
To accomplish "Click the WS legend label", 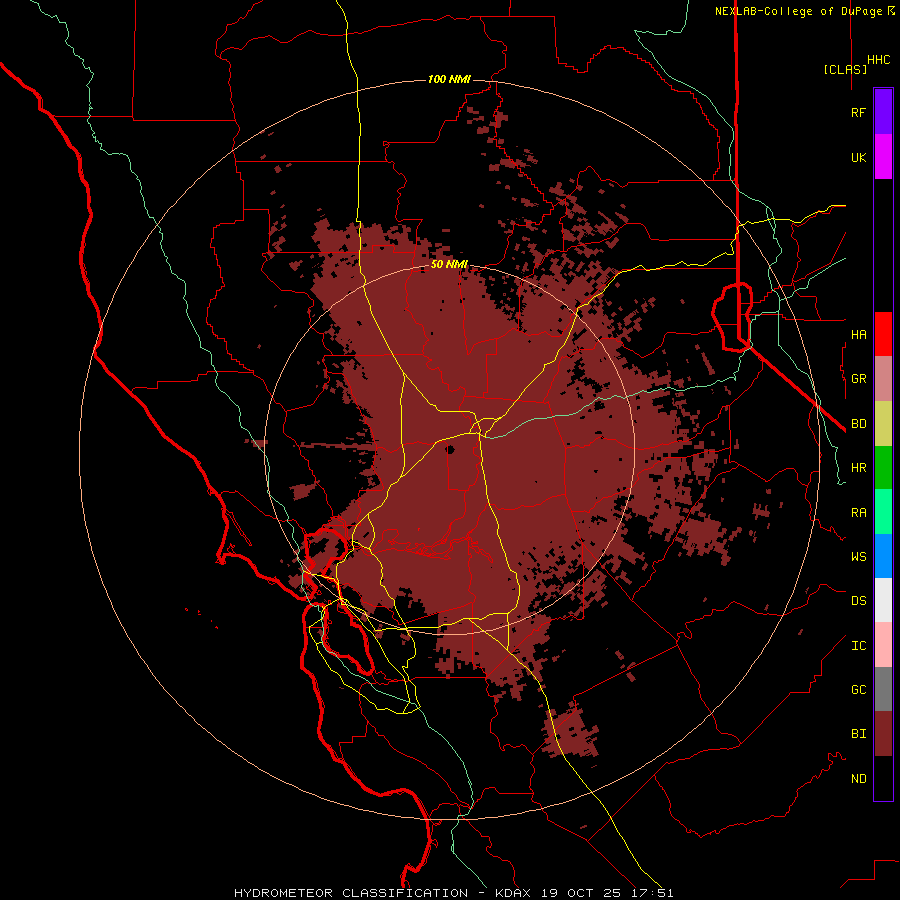I will pos(858,557).
